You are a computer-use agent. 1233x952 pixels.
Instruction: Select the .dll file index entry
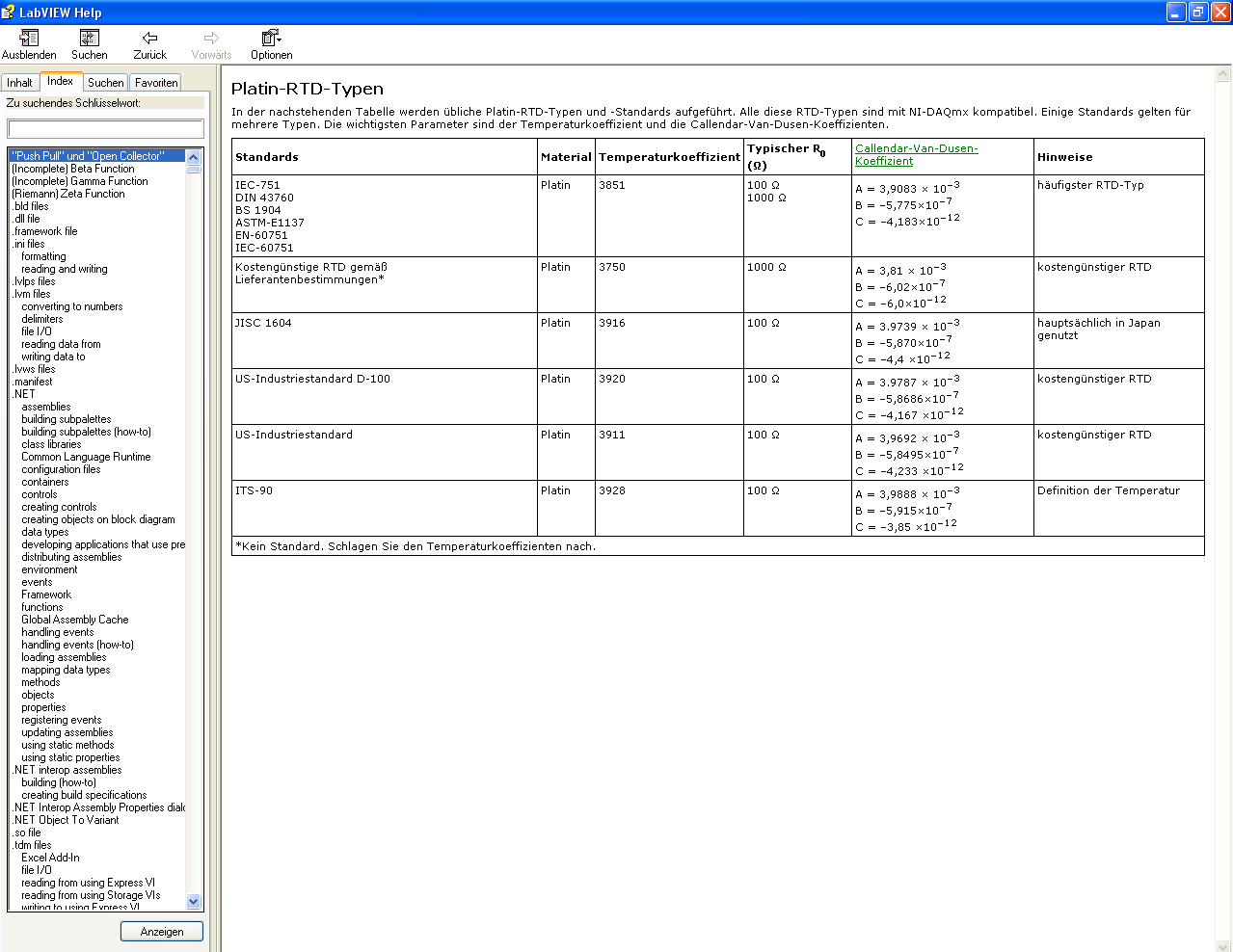click(26, 219)
